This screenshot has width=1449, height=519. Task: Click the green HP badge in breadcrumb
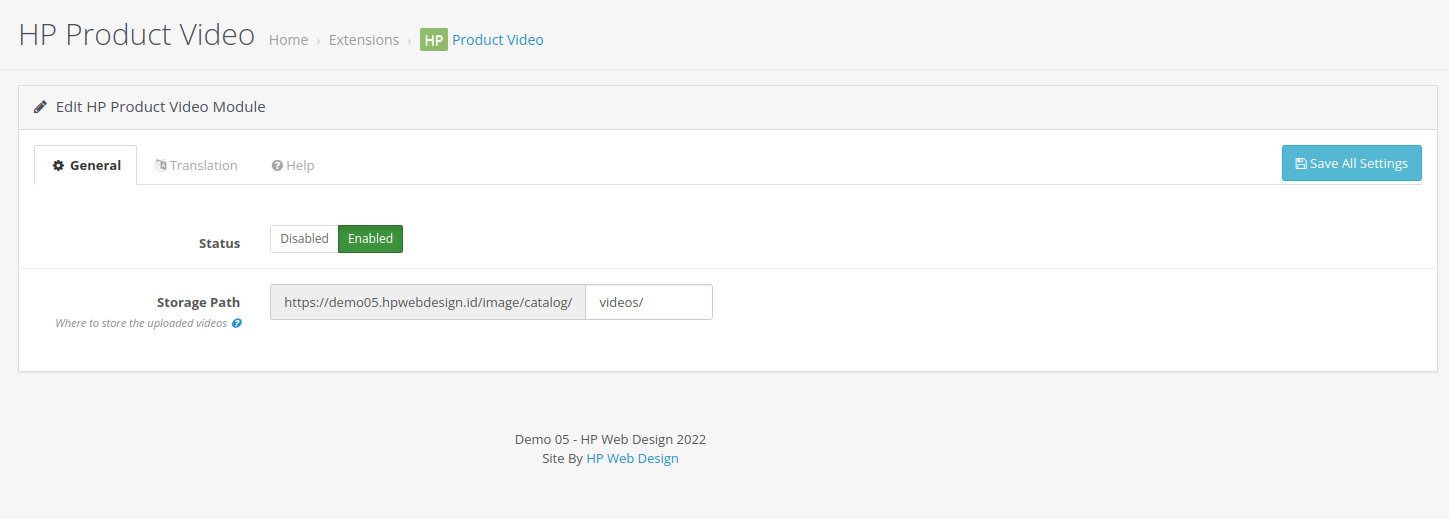pos(433,40)
